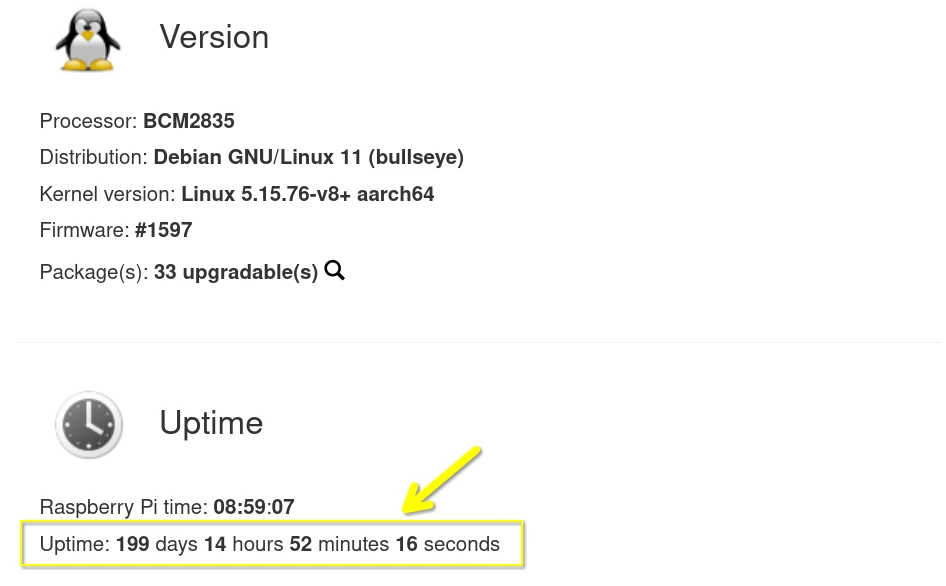Click the Kernel version label
Screen dimensions: 946x586
pyautogui.click(x=107, y=194)
